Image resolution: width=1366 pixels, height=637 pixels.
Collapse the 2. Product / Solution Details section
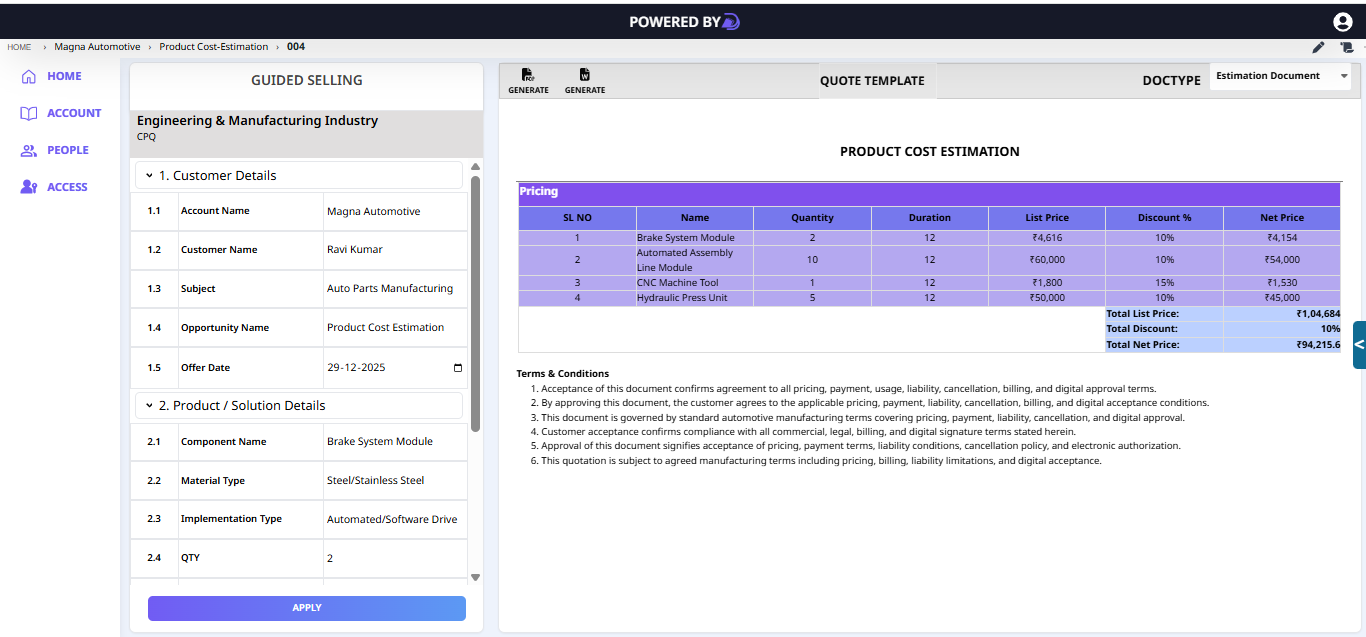point(299,405)
